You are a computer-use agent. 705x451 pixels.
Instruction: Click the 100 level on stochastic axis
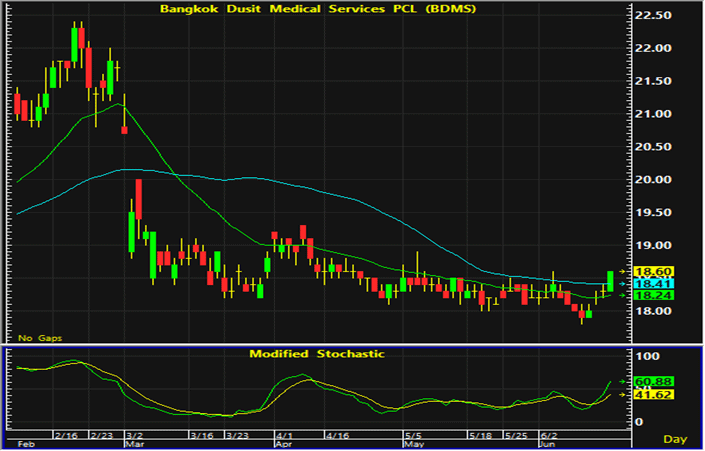tap(647, 357)
